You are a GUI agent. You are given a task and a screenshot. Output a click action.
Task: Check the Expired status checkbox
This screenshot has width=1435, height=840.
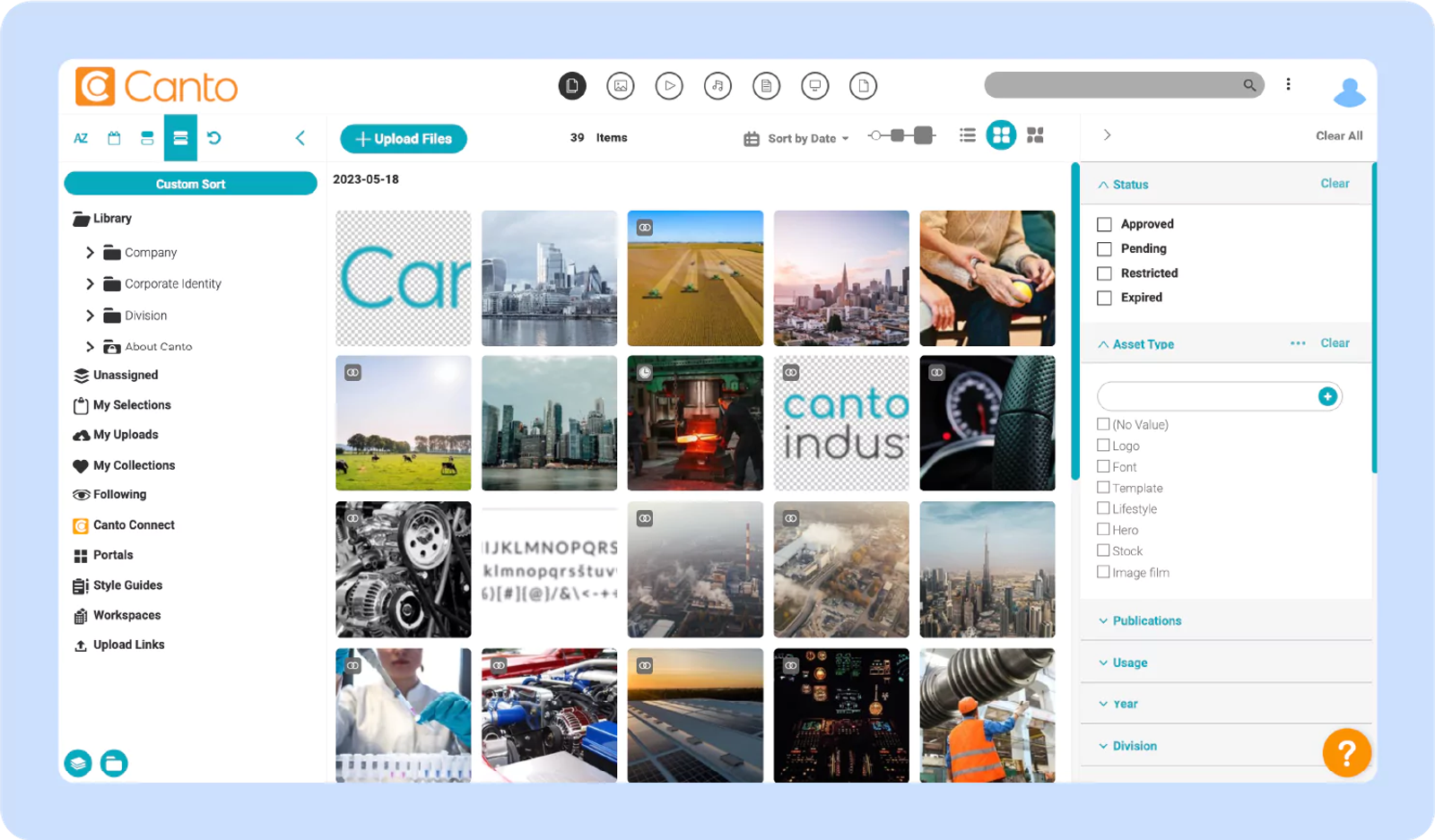tap(1104, 298)
